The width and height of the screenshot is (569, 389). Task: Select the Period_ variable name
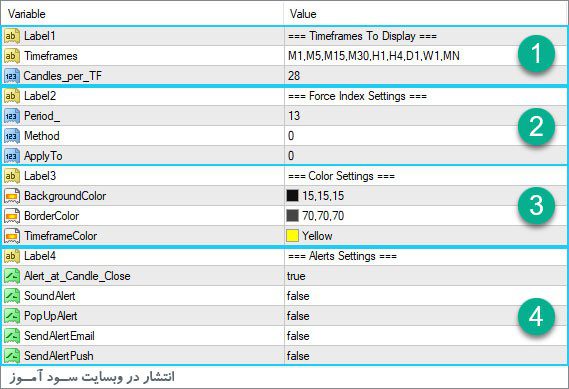[42, 116]
